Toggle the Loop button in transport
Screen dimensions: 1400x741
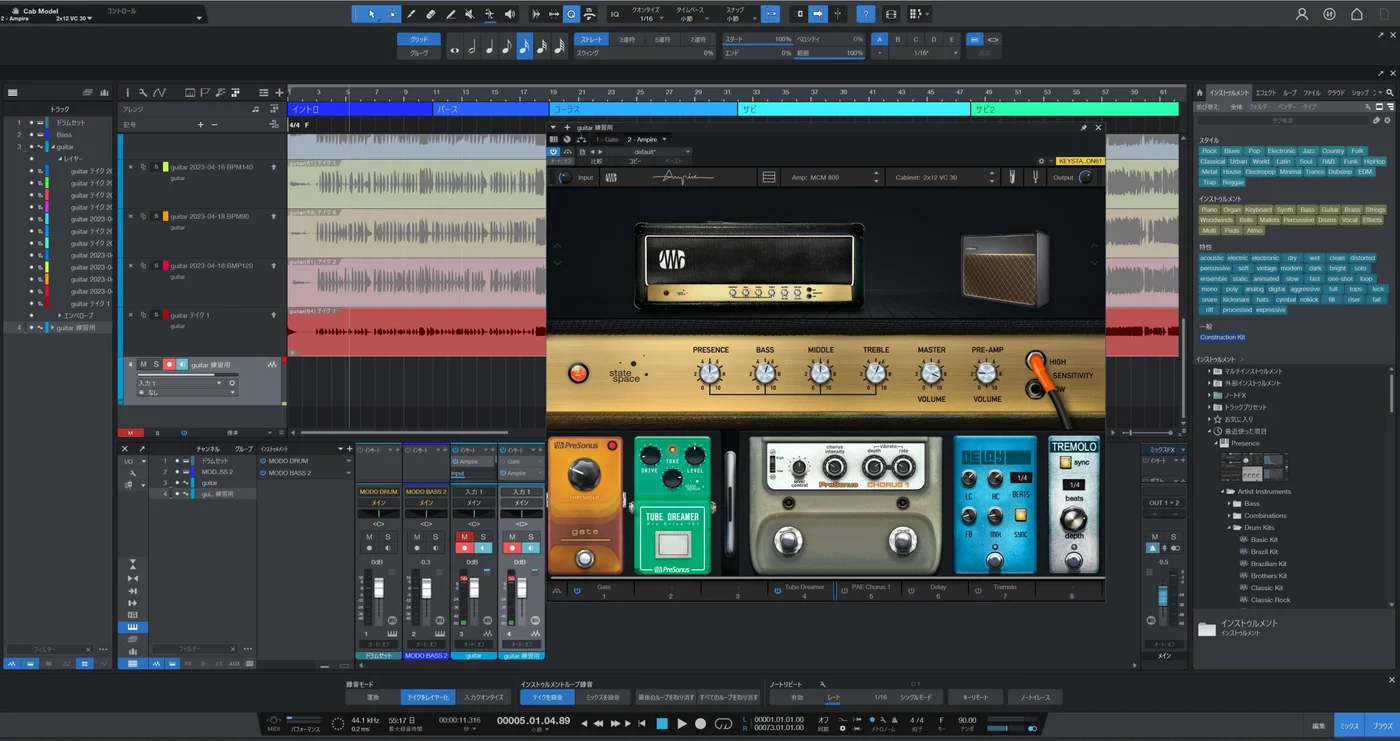pyautogui.click(x=723, y=723)
